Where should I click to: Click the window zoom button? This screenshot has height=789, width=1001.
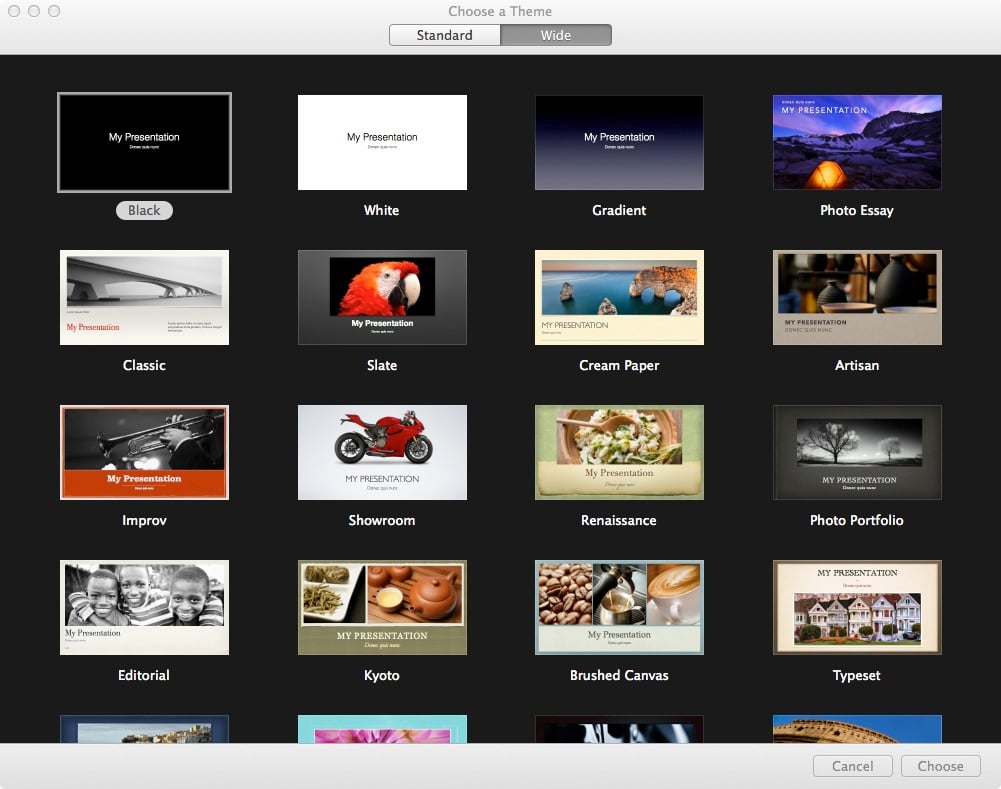[54, 11]
